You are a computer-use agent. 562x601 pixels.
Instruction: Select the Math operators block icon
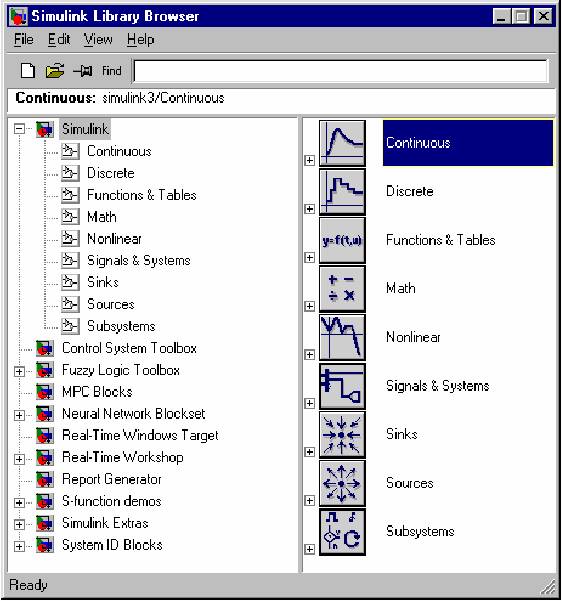(342, 289)
